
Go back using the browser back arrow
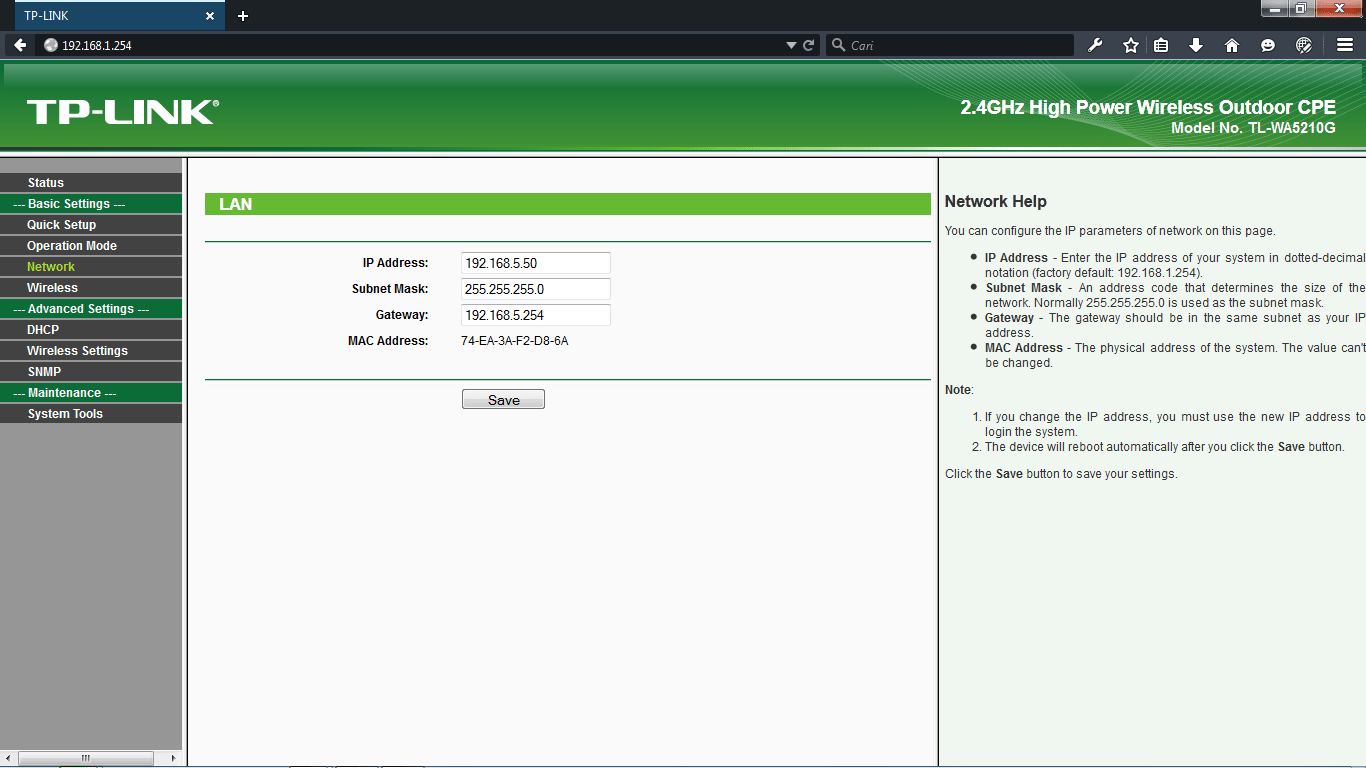(x=20, y=45)
